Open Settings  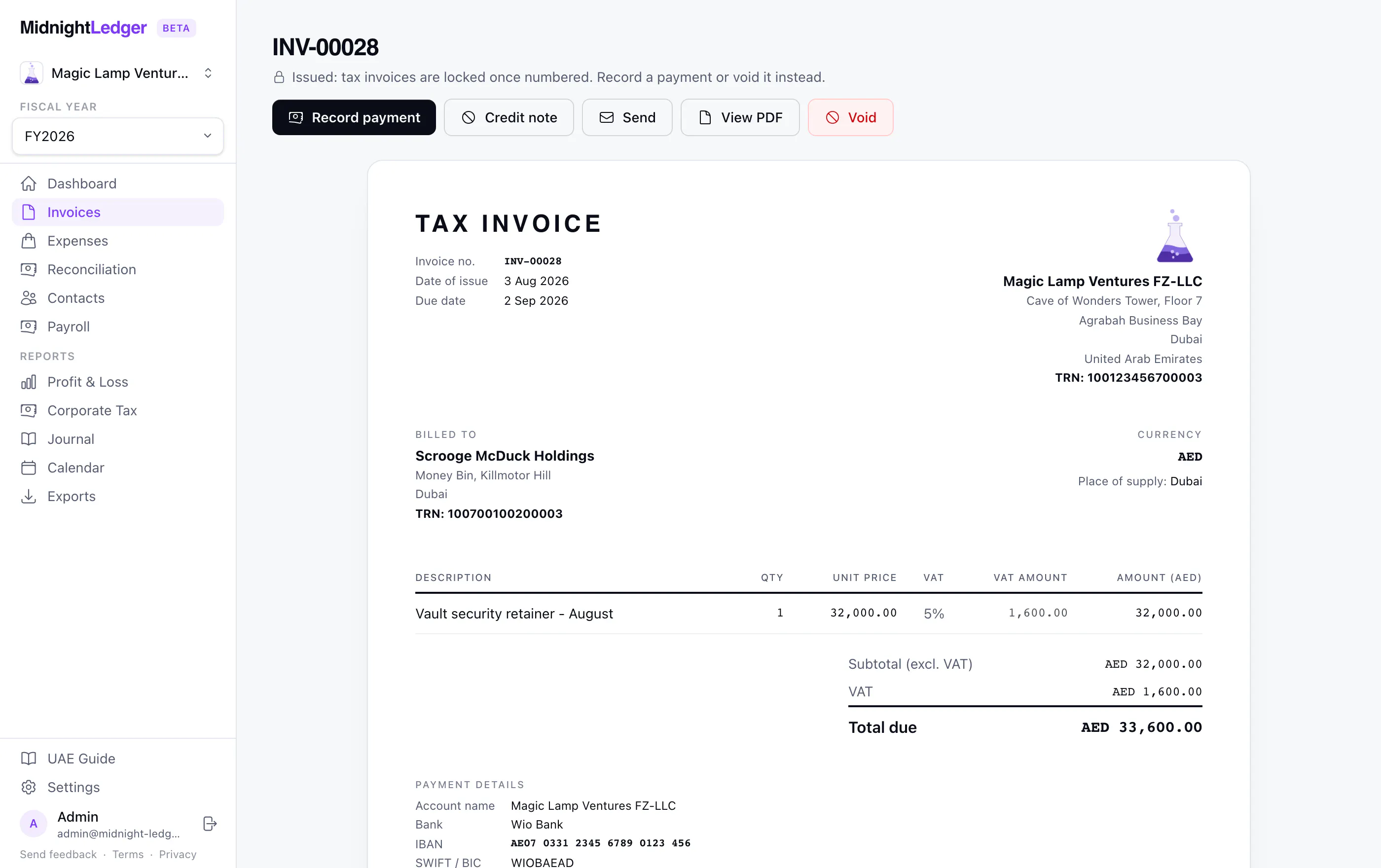pyautogui.click(x=117, y=787)
